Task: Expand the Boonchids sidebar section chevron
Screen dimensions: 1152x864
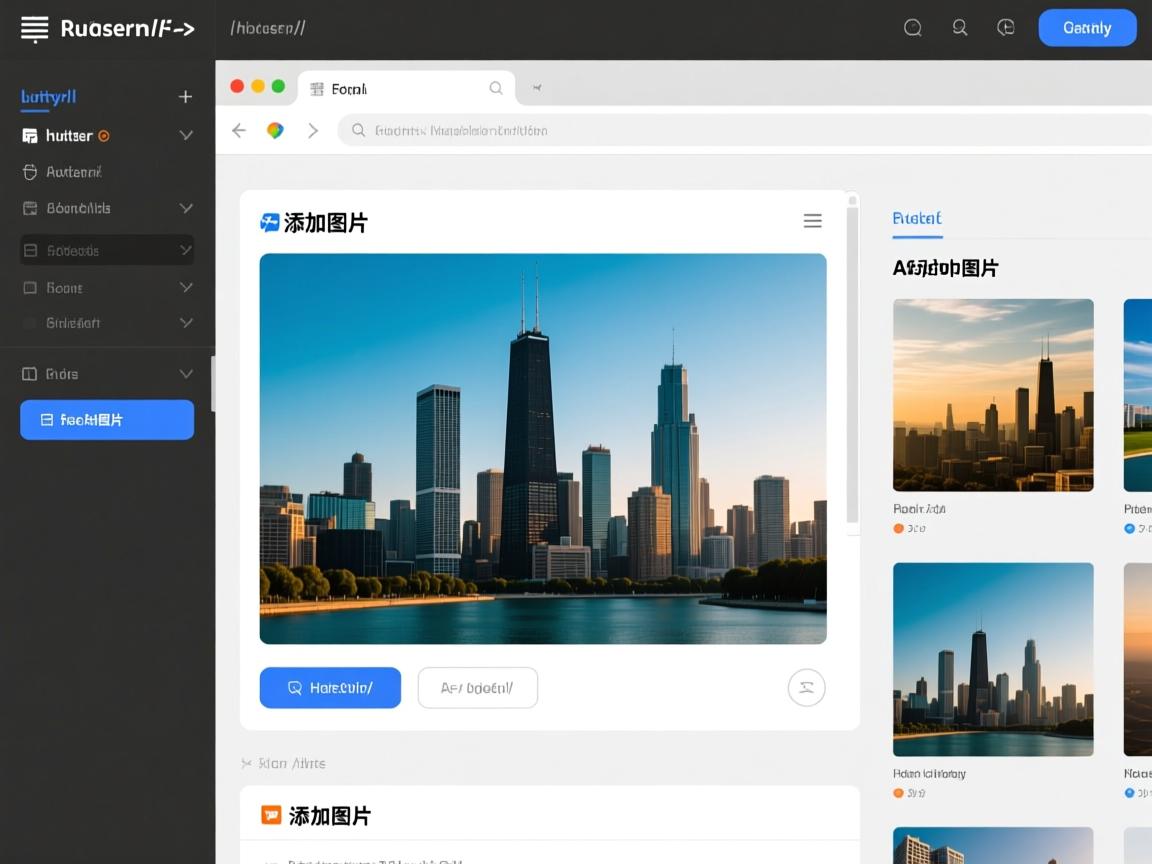Action: [185, 208]
